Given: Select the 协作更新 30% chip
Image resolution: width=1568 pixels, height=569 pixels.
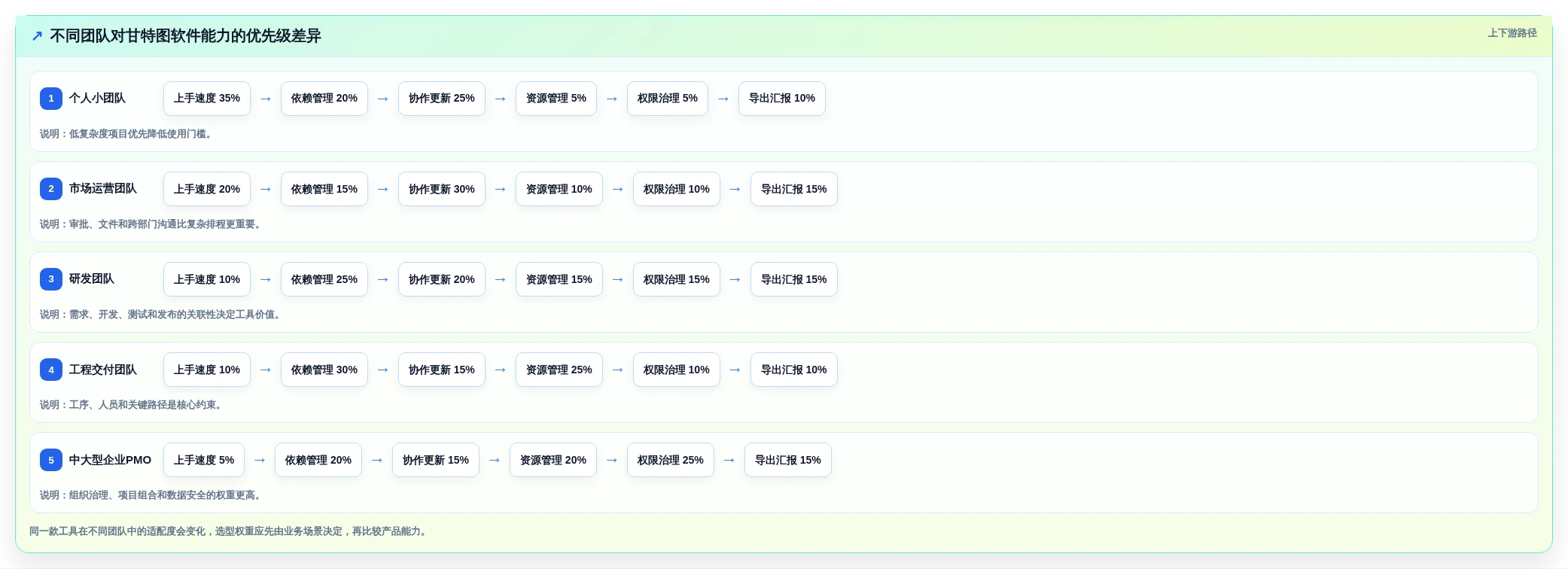Looking at the screenshot, I should tap(442, 189).
